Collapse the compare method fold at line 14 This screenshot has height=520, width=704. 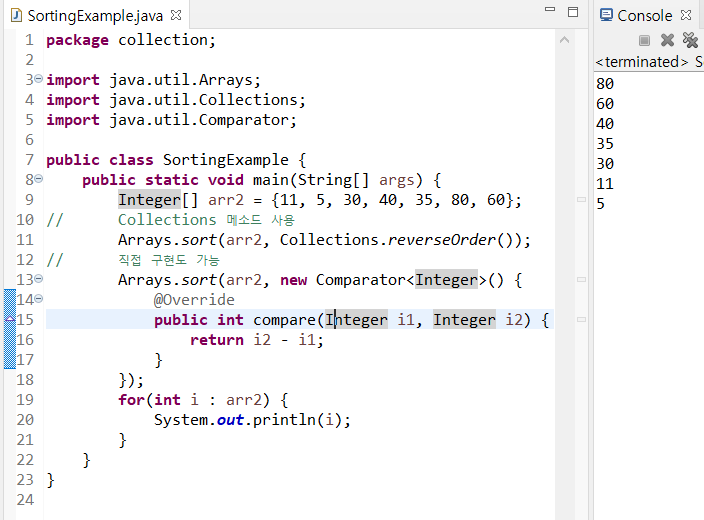click(x=39, y=298)
